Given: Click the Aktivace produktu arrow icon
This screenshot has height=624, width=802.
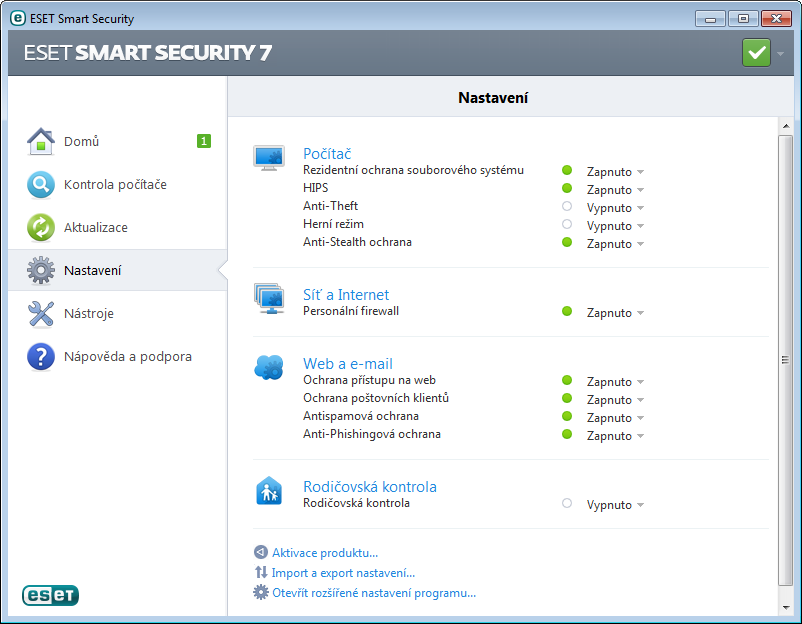Looking at the screenshot, I should (261, 552).
